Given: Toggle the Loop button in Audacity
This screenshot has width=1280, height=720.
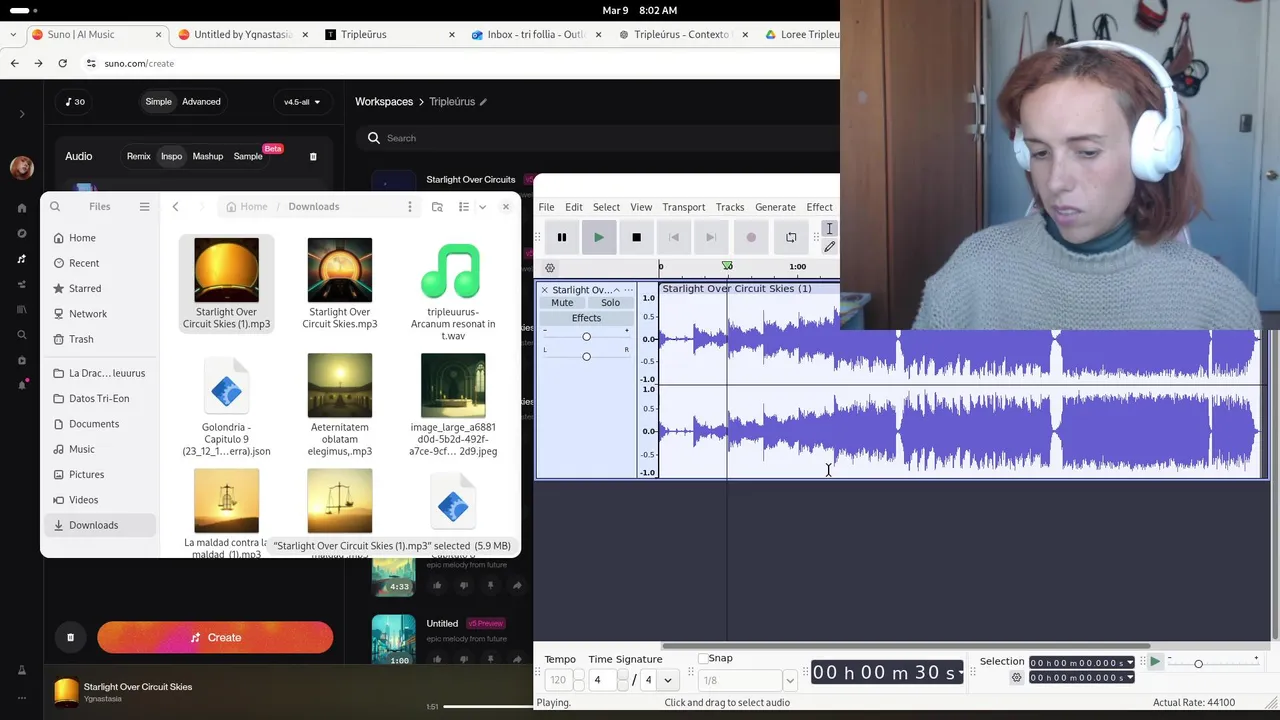Looking at the screenshot, I should [x=791, y=237].
